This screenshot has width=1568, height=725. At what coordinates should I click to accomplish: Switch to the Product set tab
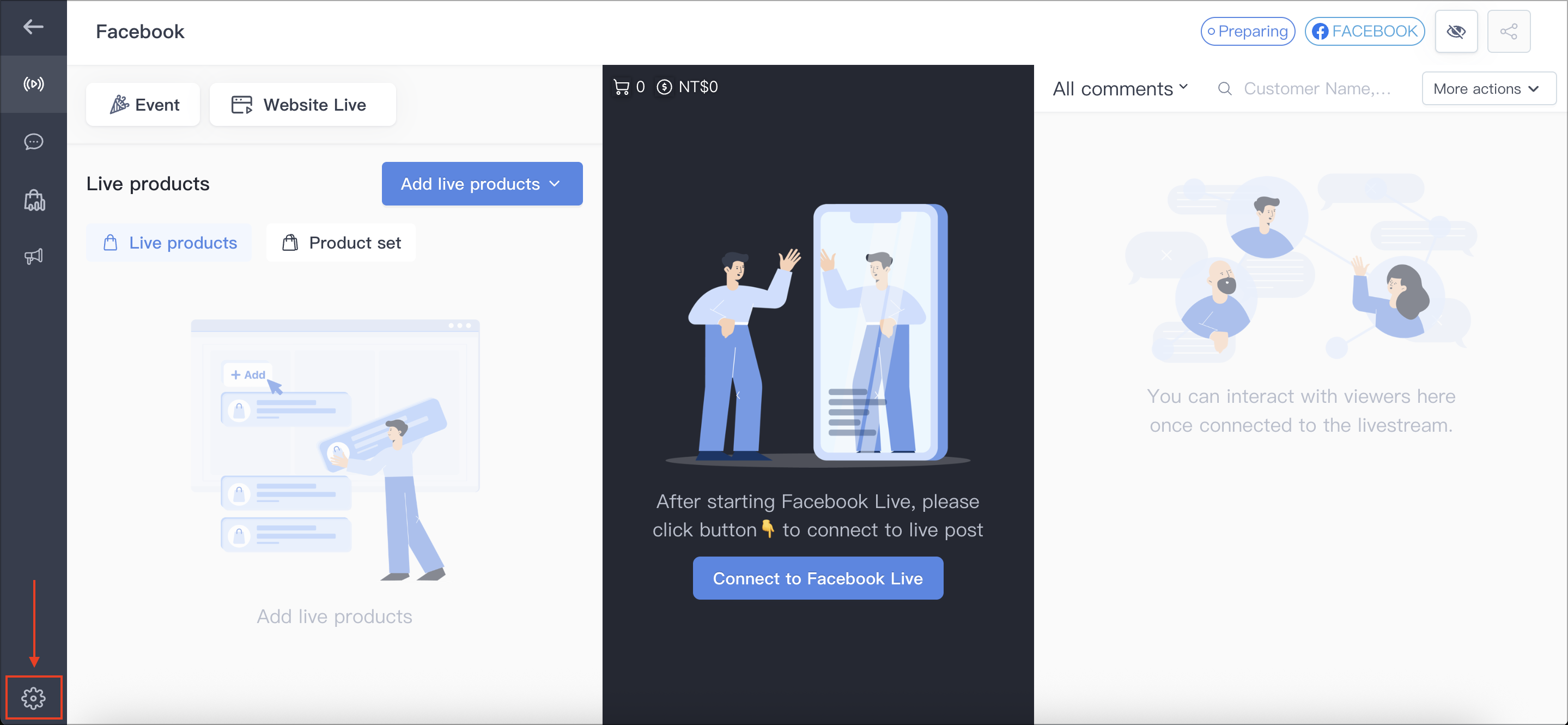(341, 243)
